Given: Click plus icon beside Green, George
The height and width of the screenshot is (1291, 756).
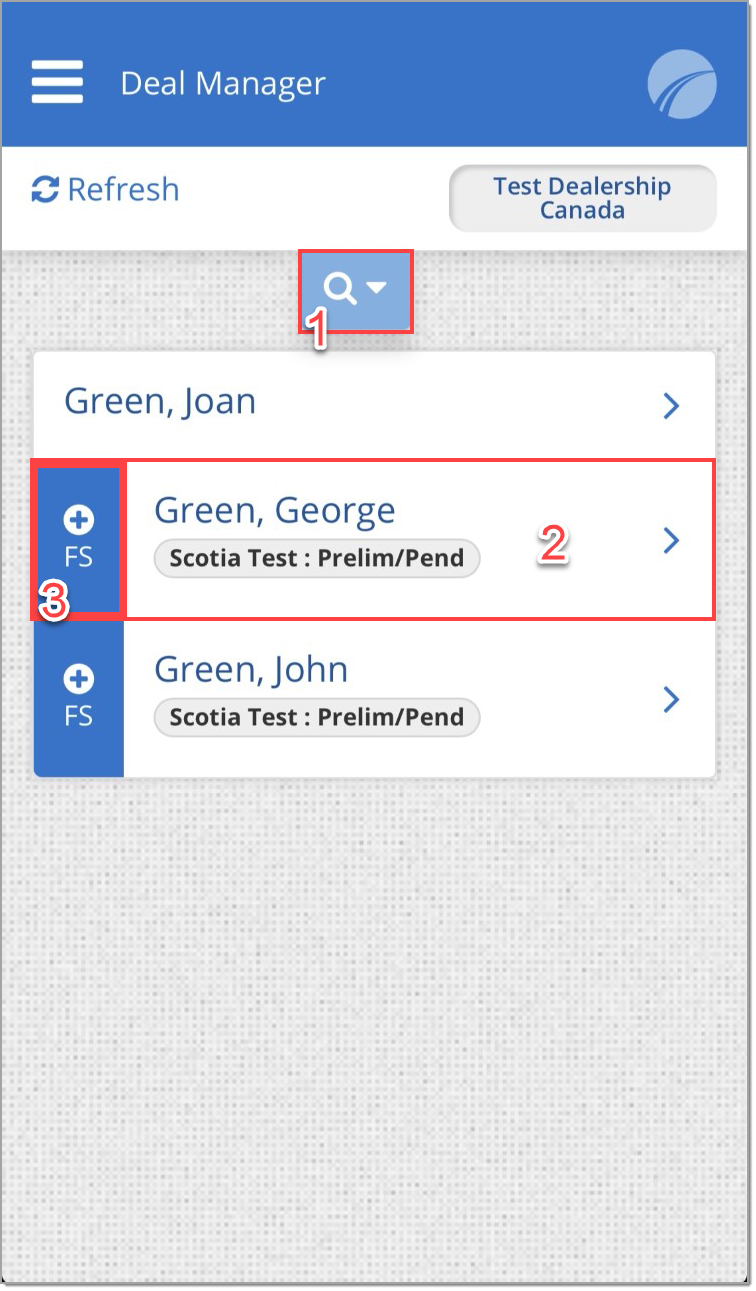Looking at the screenshot, I should 79,520.
